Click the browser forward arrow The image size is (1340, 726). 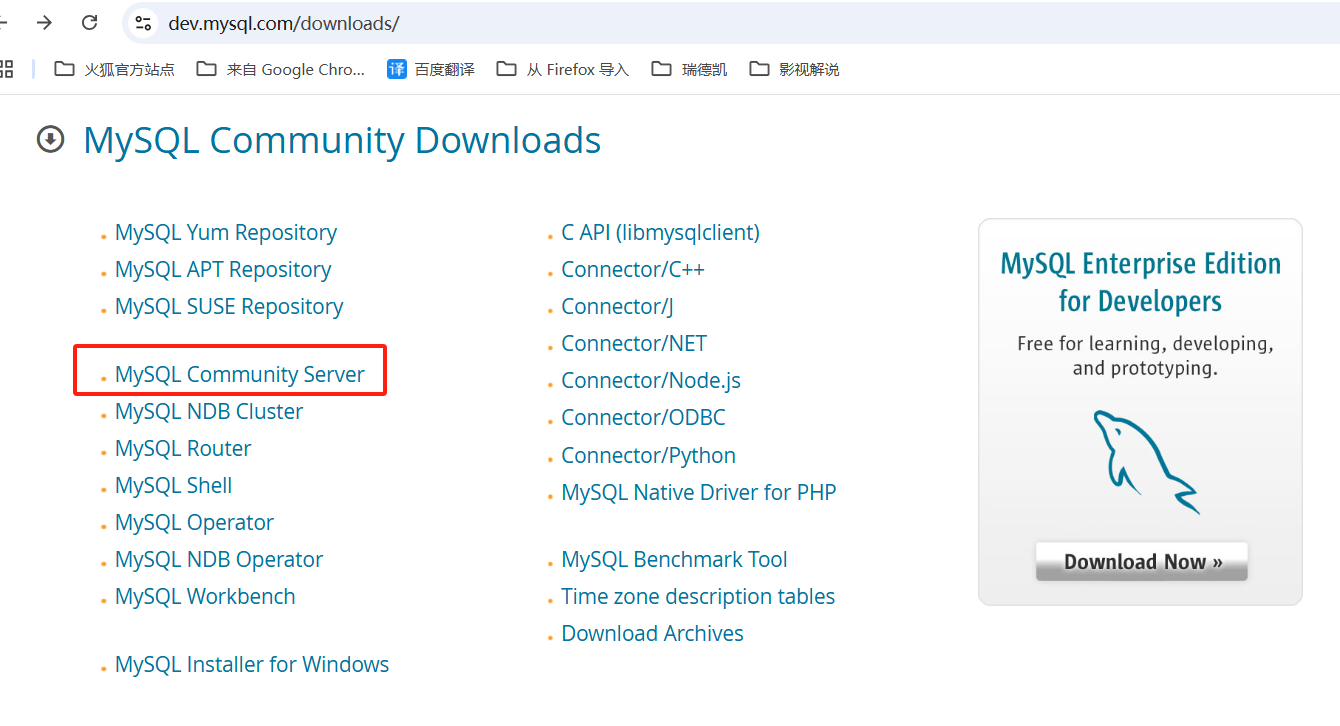click(x=42, y=22)
